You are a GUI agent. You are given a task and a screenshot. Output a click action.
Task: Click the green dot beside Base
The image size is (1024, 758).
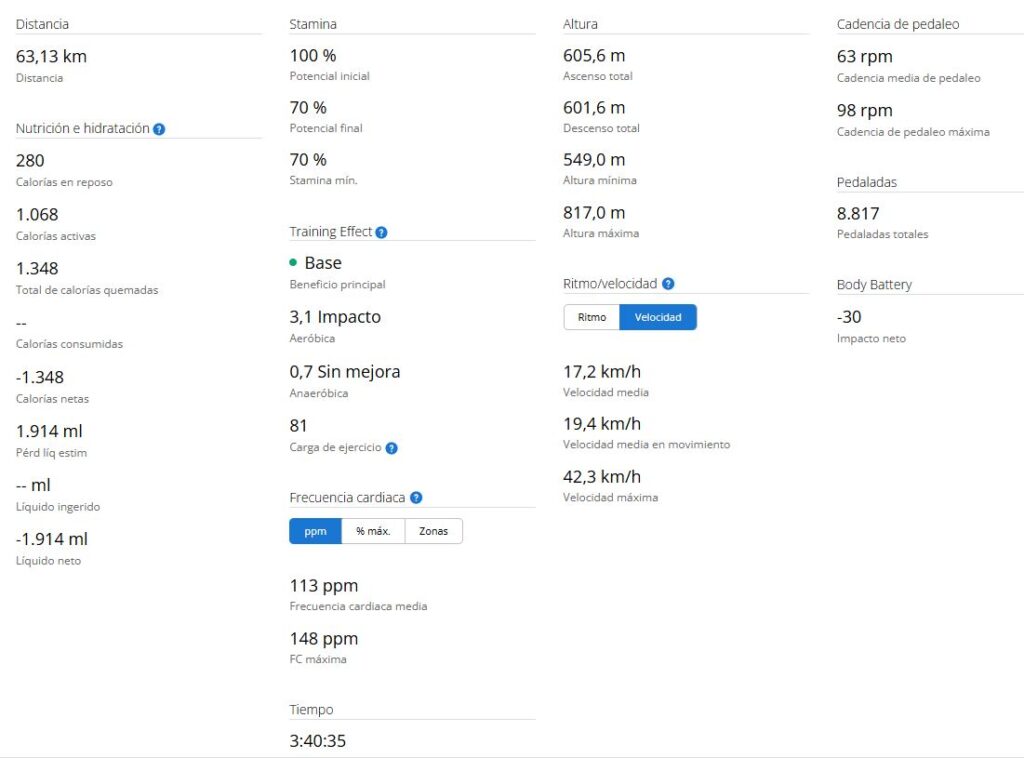coord(293,263)
